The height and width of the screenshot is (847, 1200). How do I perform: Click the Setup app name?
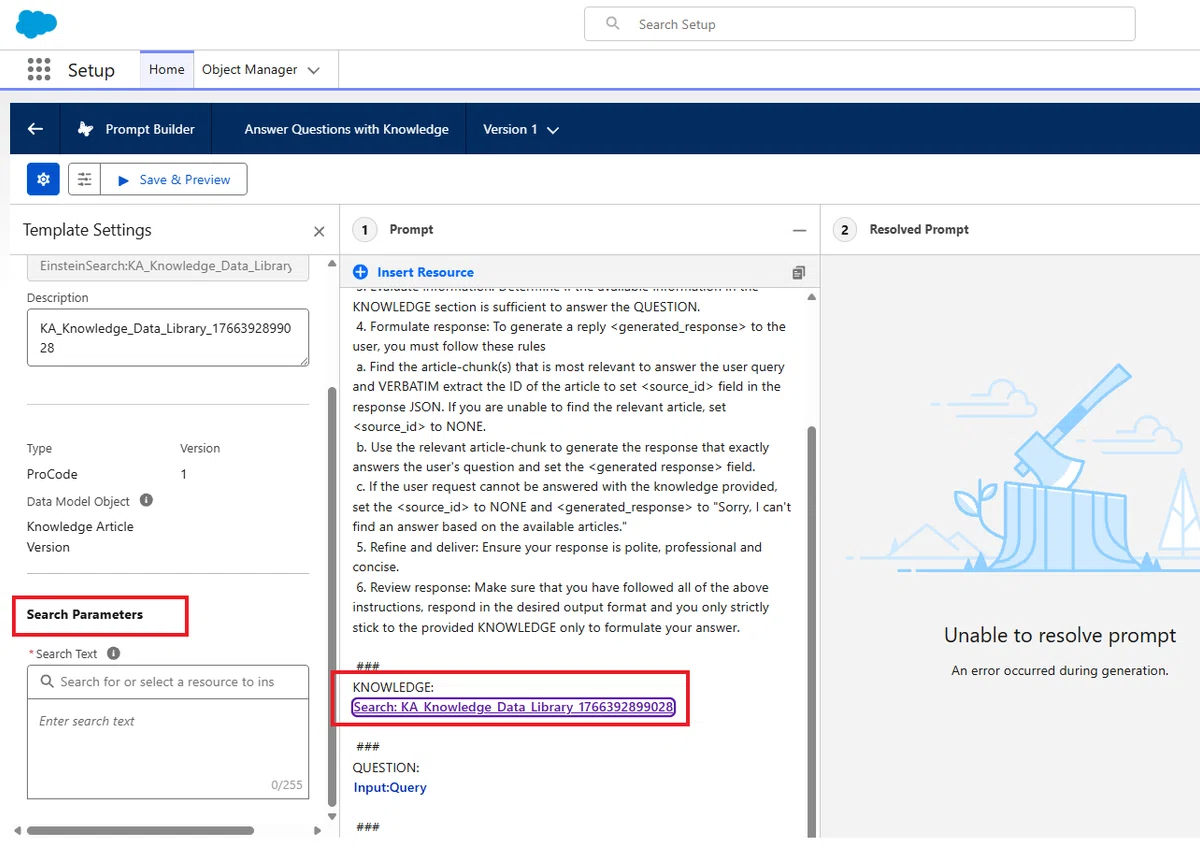(x=91, y=70)
